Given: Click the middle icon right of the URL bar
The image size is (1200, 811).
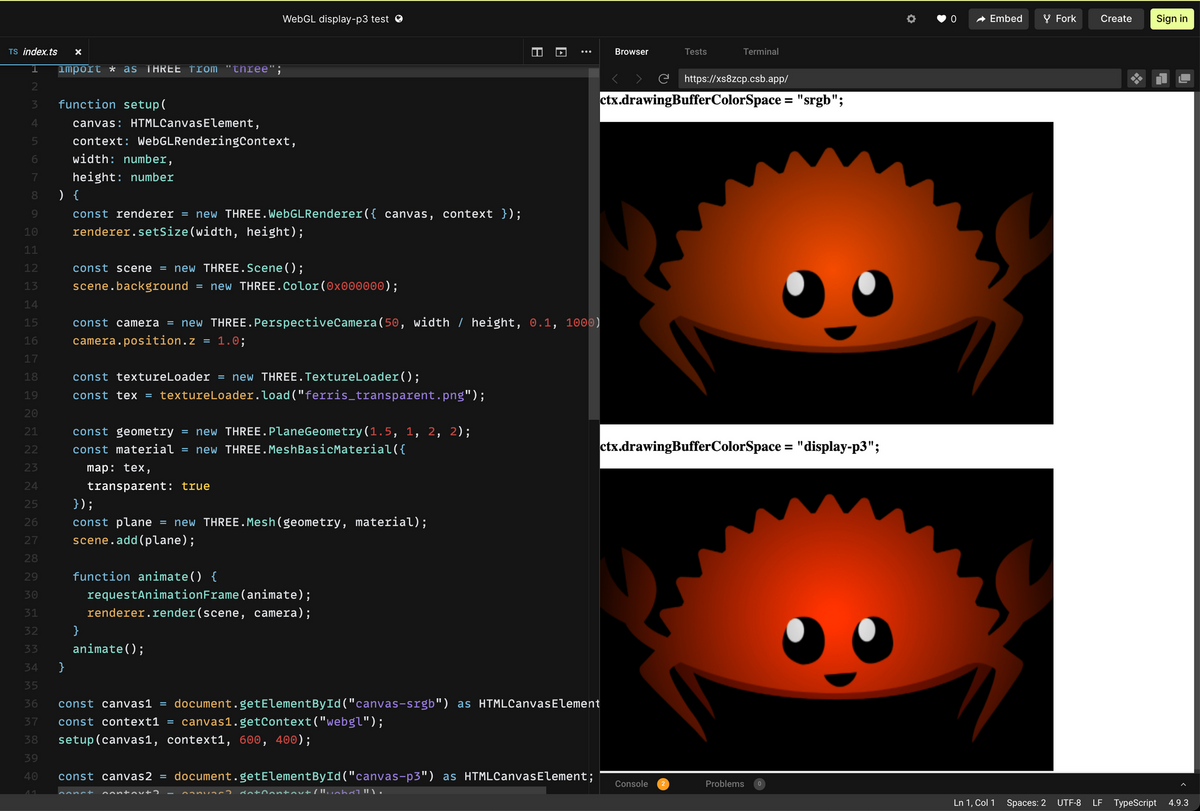Looking at the screenshot, I should point(1161,78).
